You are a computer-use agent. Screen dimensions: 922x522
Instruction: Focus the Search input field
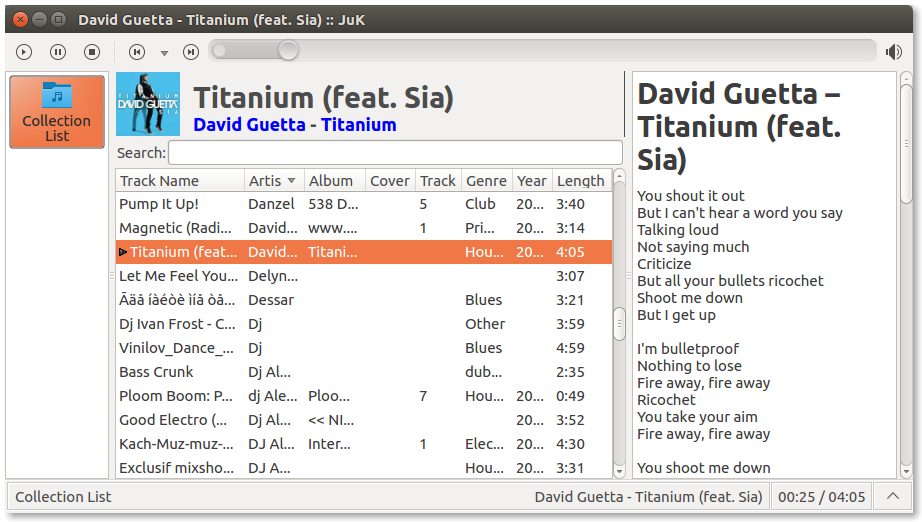[395, 153]
